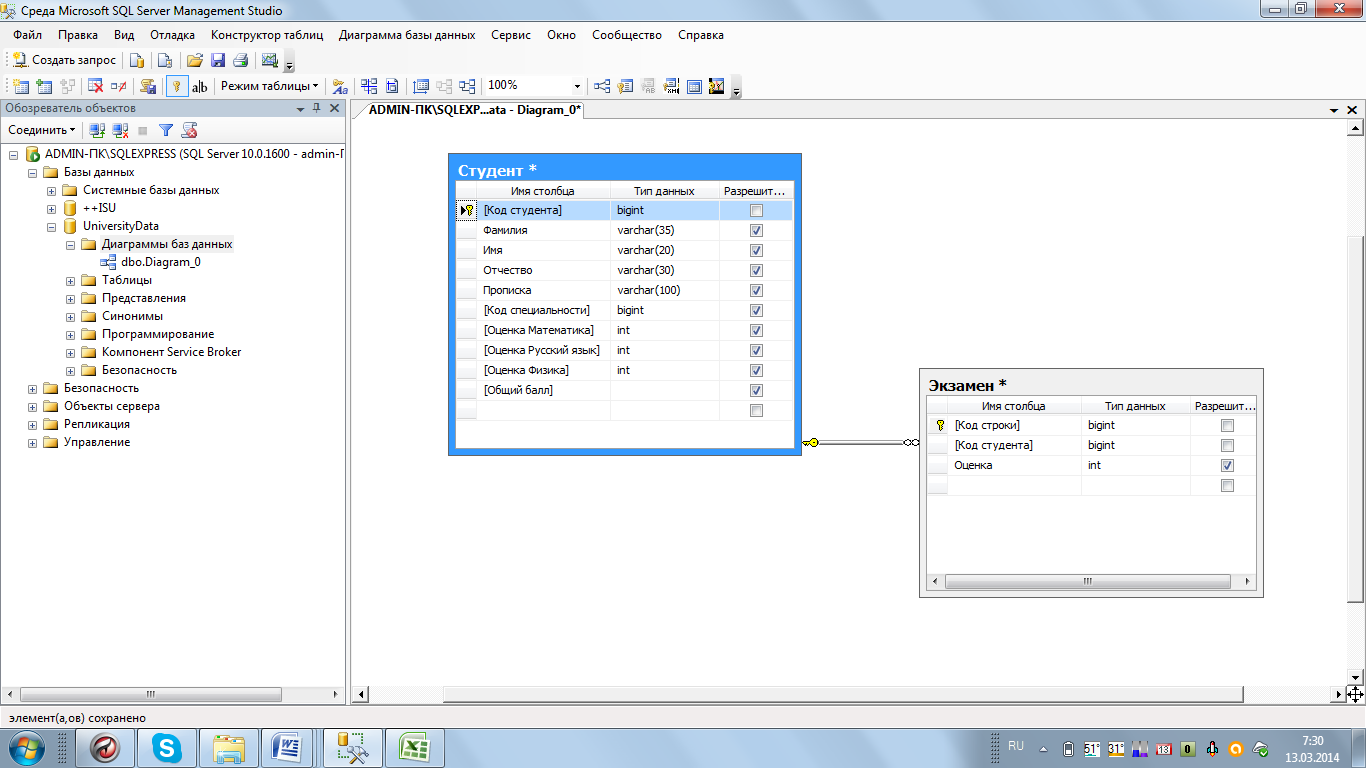Screen dimensions: 1366x768
Task: Click the manage indexes and keys icon
Action: click(x=626, y=86)
